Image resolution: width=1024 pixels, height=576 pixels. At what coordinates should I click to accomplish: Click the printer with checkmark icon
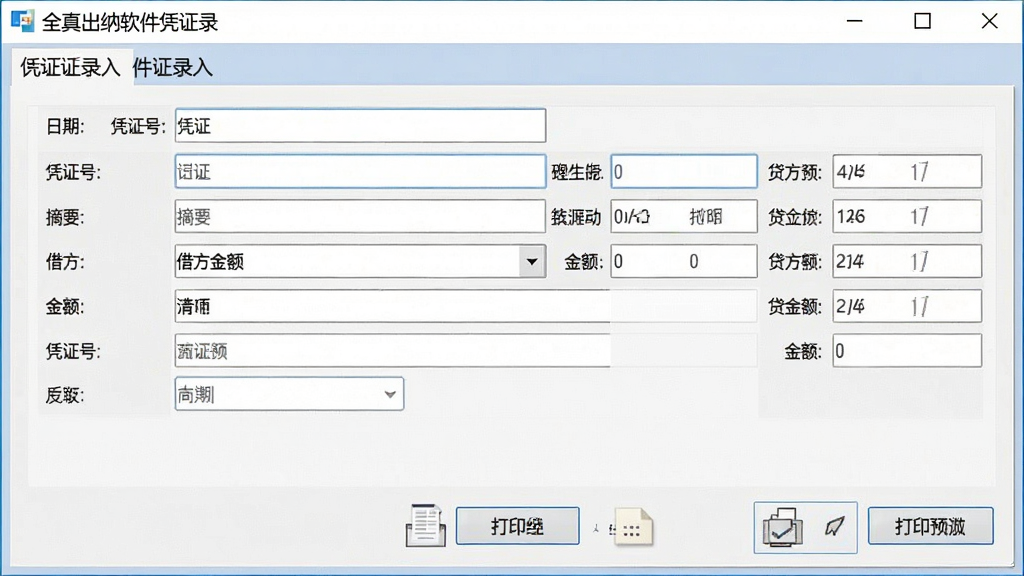point(782,526)
